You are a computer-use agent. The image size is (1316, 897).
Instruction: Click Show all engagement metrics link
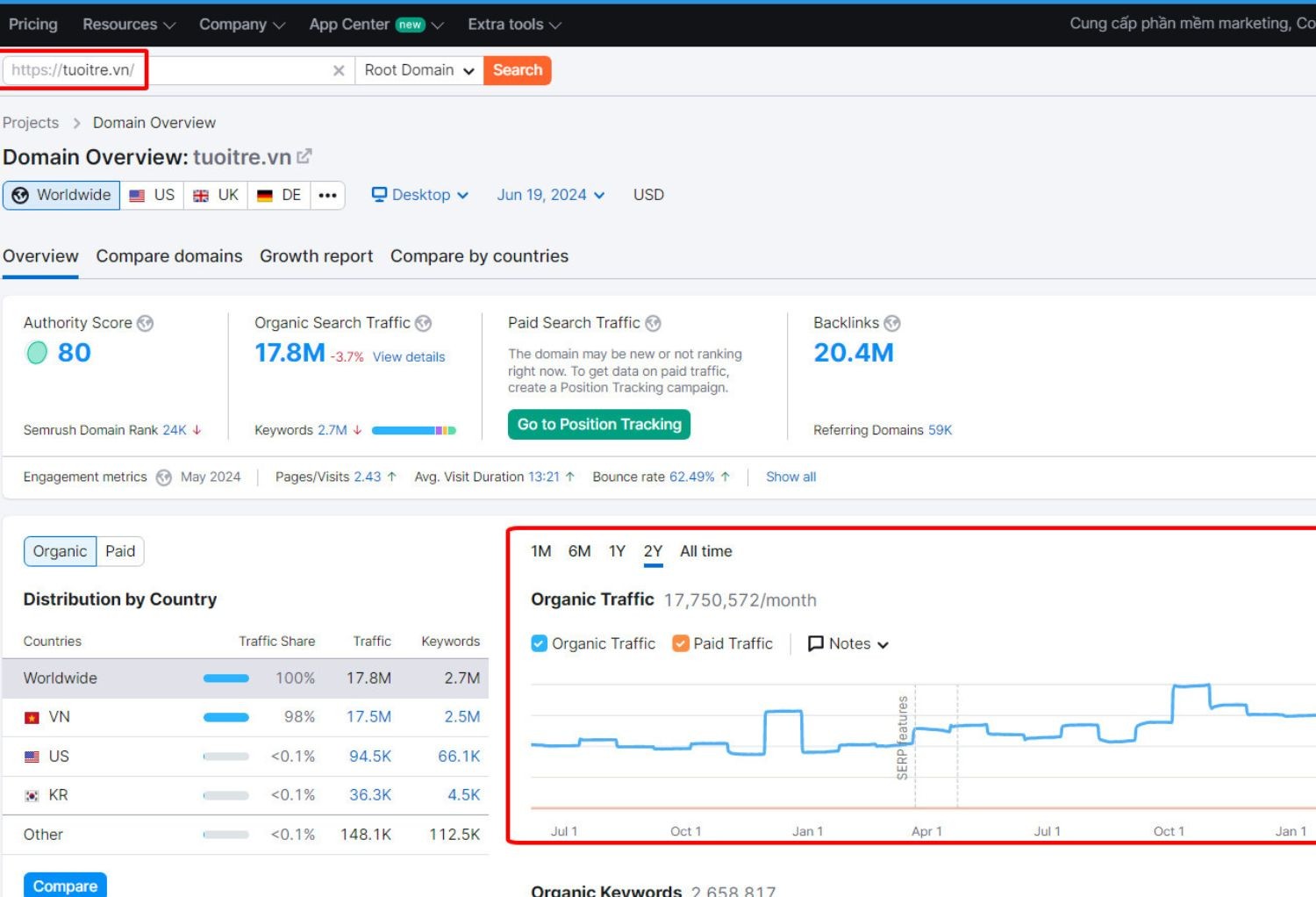[x=790, y=477]
